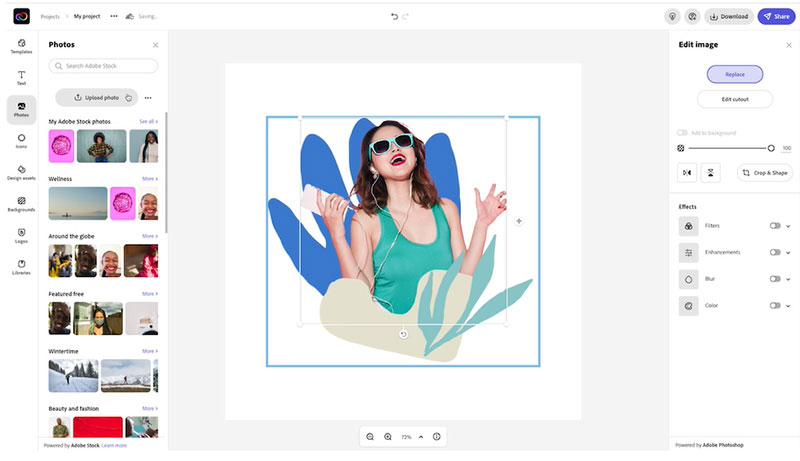Open the Text tab in sidebar
The width and height of the screenshot is (800, 461).
click(x=21, y=78)
